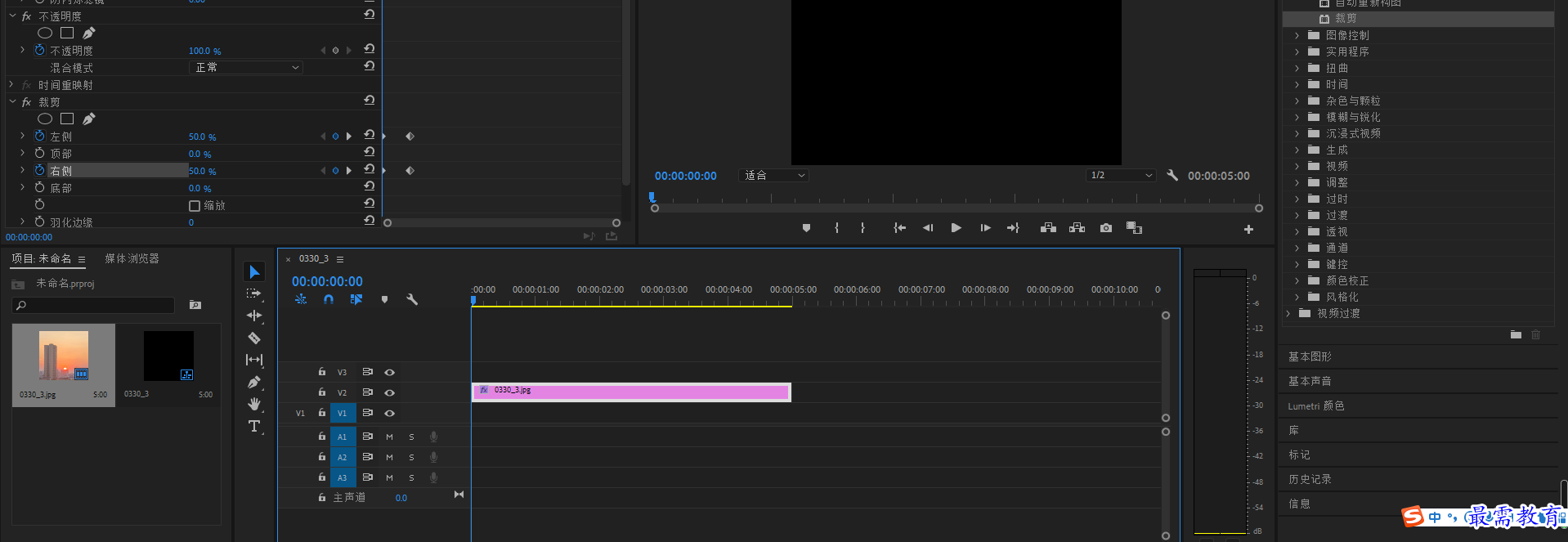The height and width of the screenshot is (542, 1568).
Task: Toggle linked selection in timeline
Action: tap(356, 300)
